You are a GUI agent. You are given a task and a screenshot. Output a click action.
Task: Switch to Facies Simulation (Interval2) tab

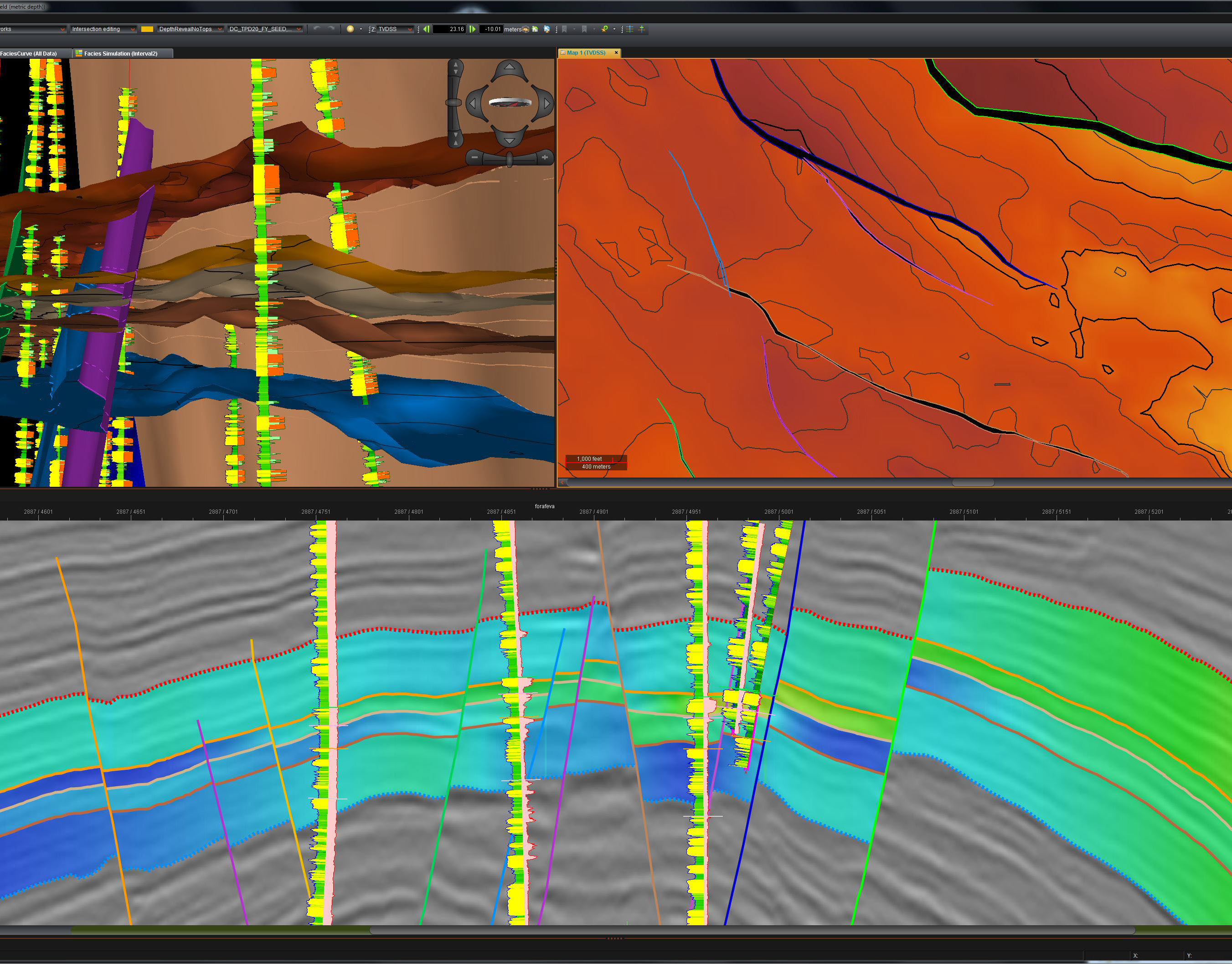pos(120,54)
